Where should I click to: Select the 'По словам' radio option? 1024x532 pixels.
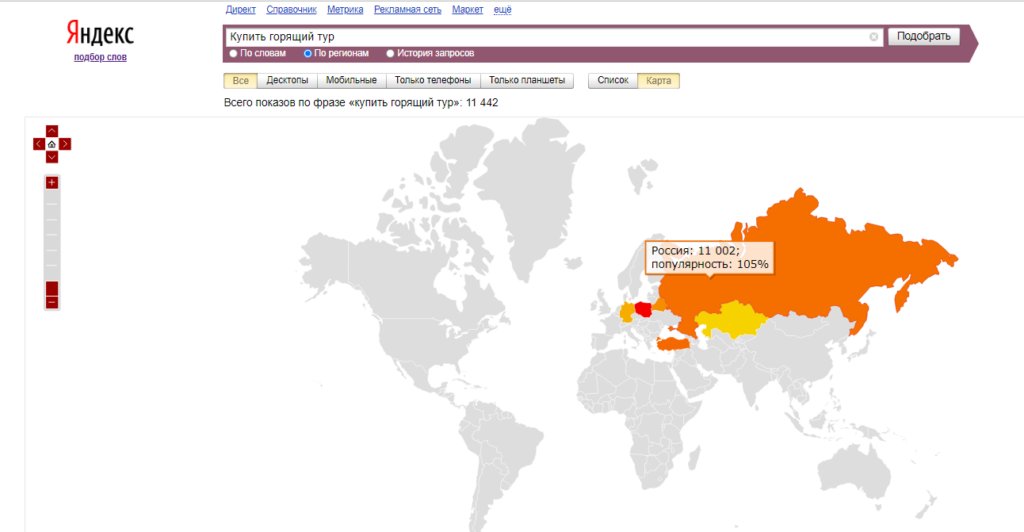point(233,54)
